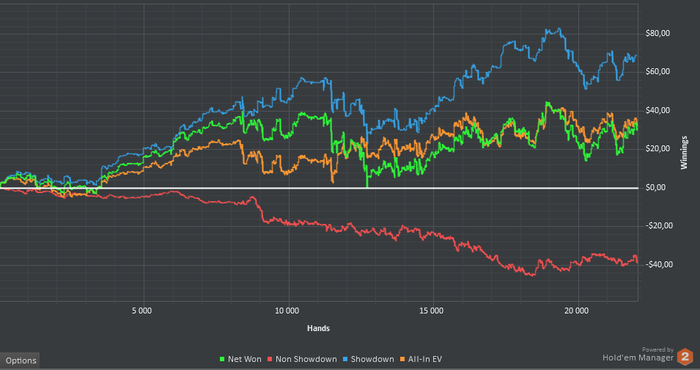Image resolution: width=700 pixels, height=370 pixels.
Task: Select the $0,00 axis label
Action: coord(657,187)
